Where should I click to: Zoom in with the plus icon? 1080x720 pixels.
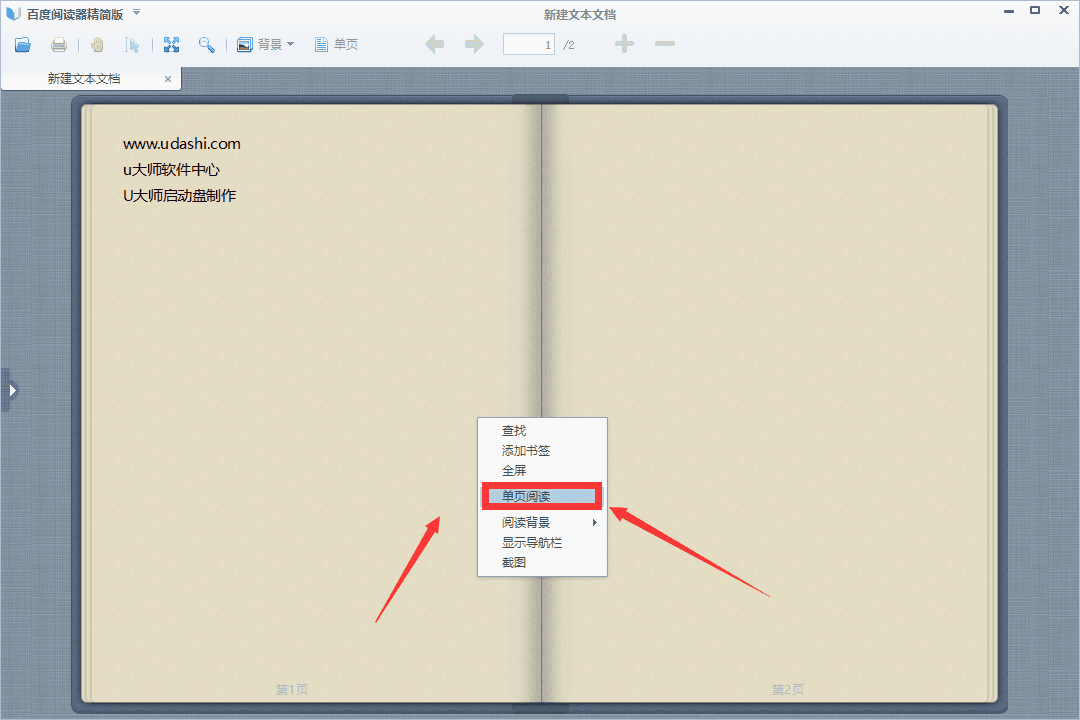click(624, 43)
